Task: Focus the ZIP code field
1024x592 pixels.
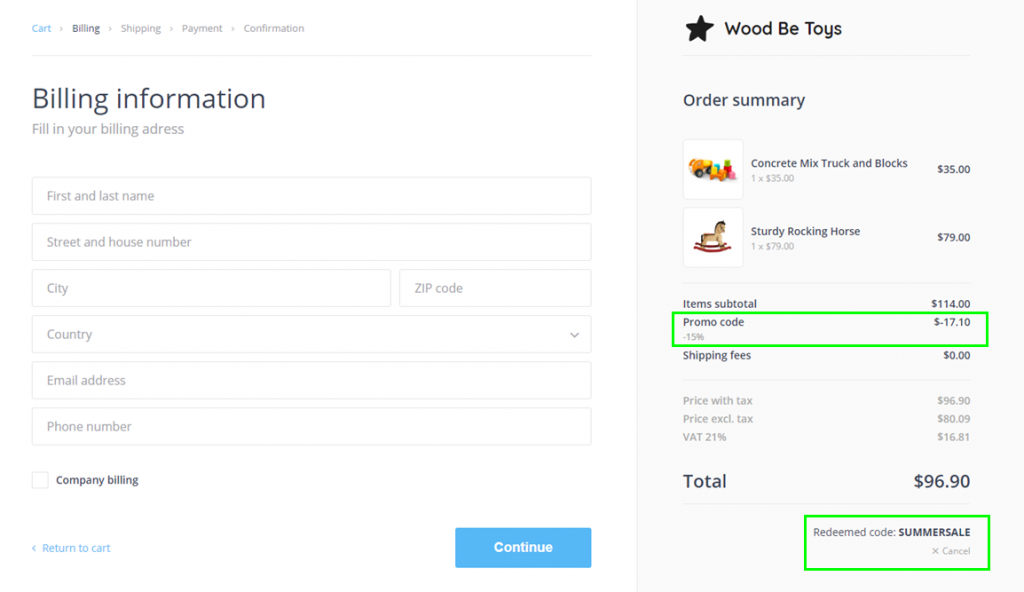Action: tap(495, 288)
